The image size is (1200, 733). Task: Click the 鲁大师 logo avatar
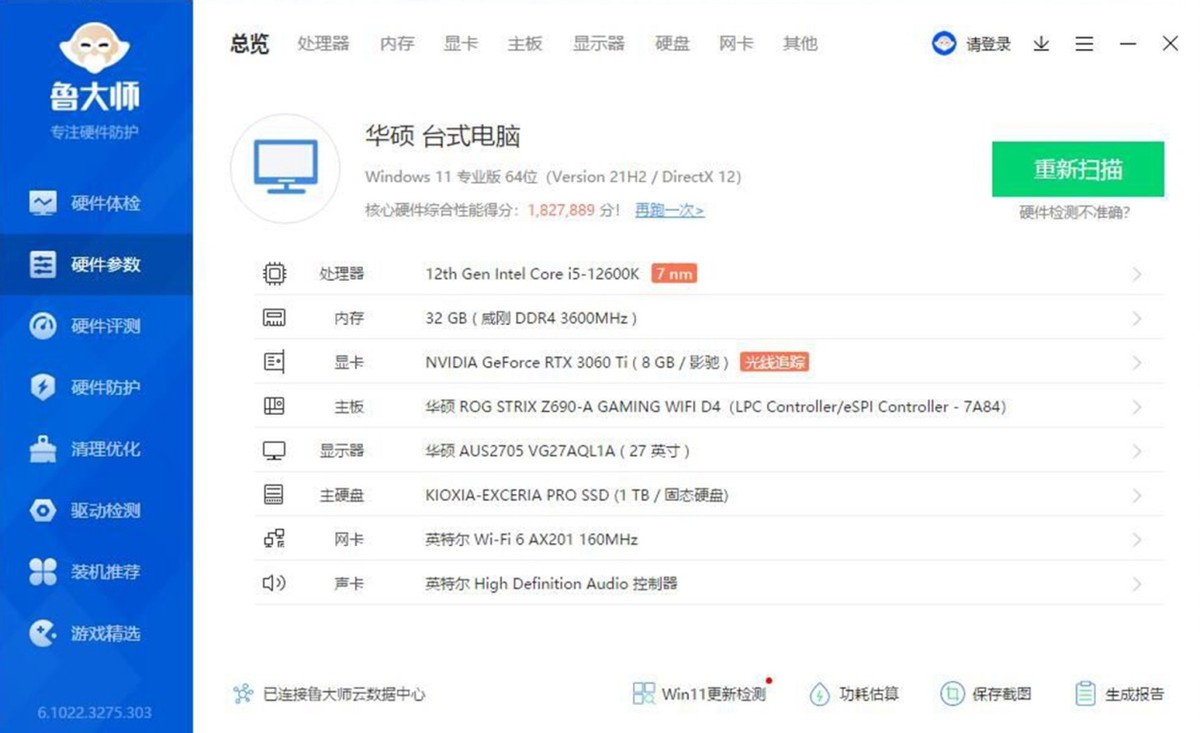point(95,45)
